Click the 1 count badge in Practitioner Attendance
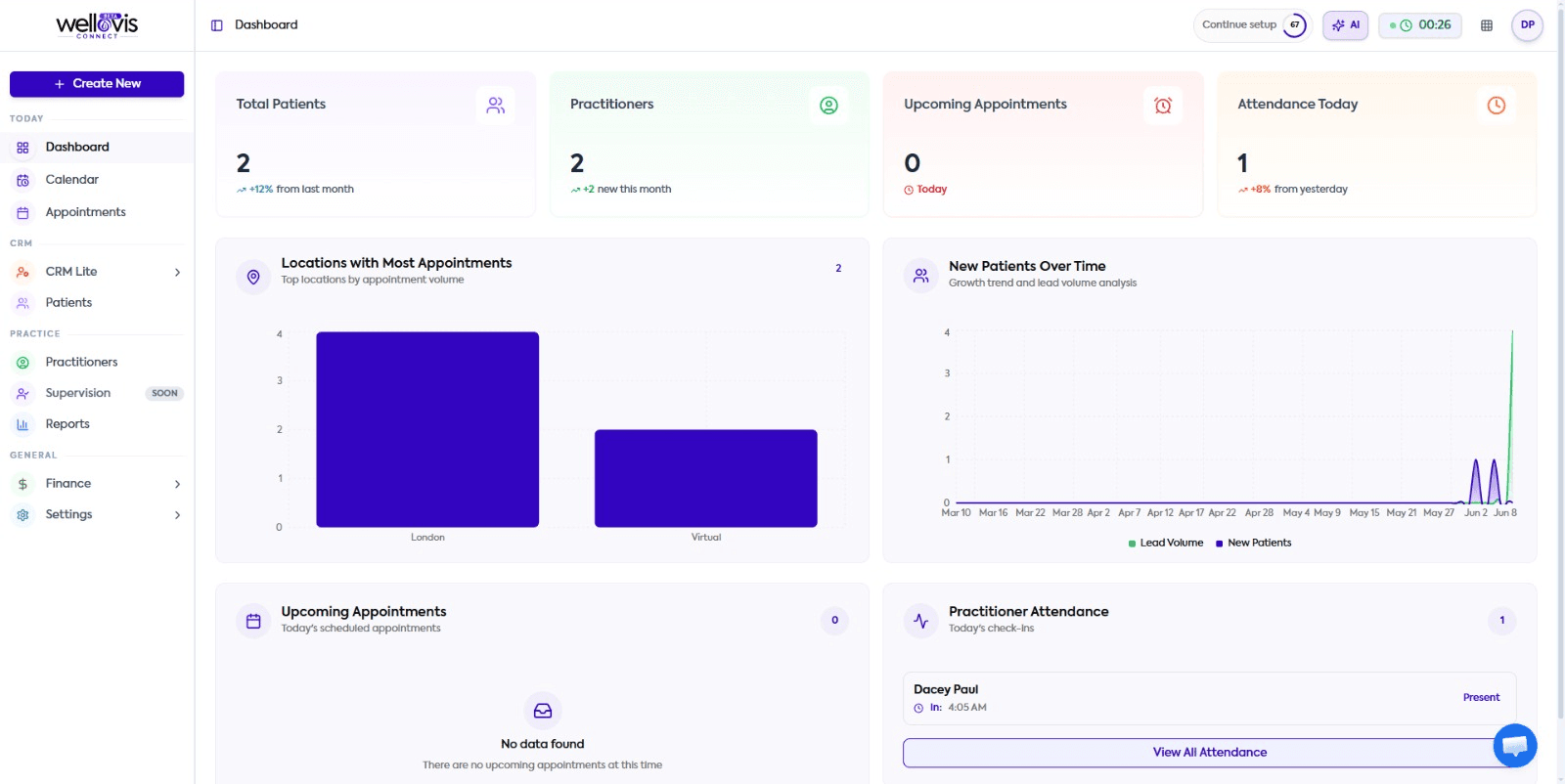The width and height of the screenshot is (1565, 784). click(x=1502, y=620)
